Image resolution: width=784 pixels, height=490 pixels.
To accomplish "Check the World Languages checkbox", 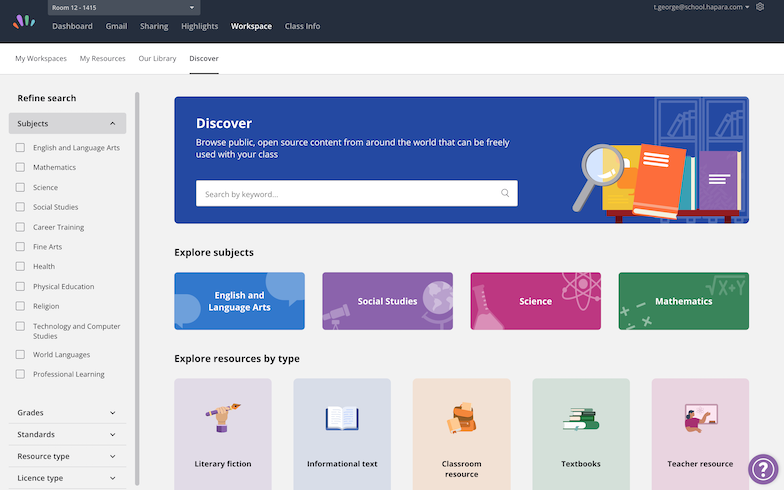I will coord(20,354).
